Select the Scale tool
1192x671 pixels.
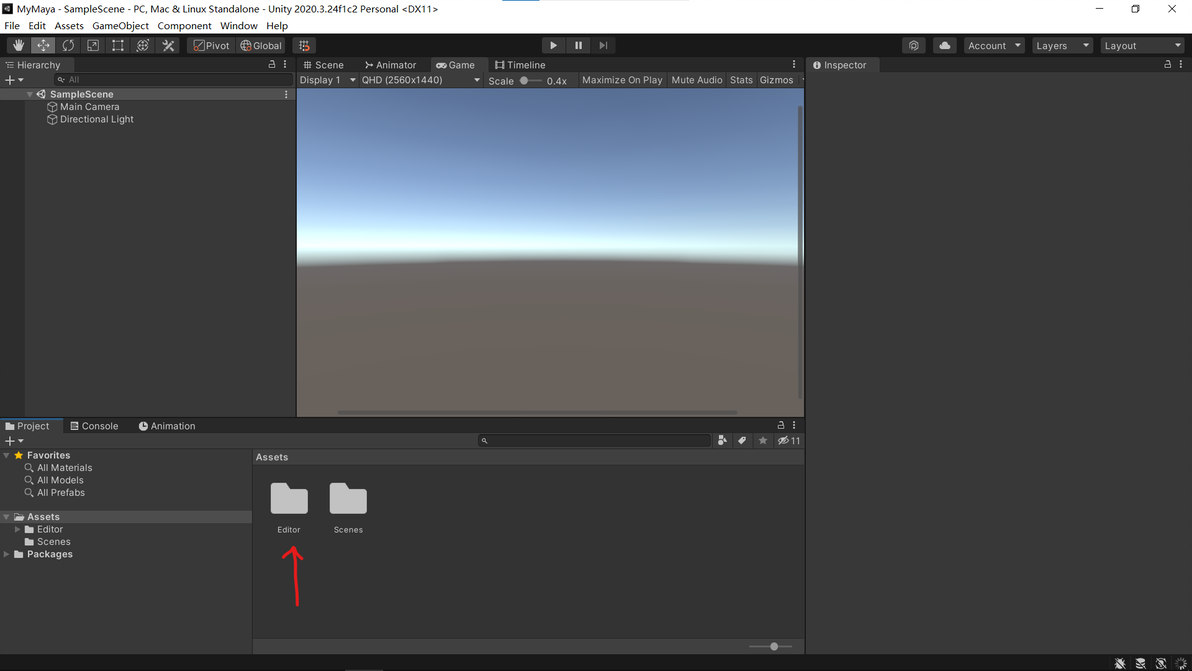(93, 46)
